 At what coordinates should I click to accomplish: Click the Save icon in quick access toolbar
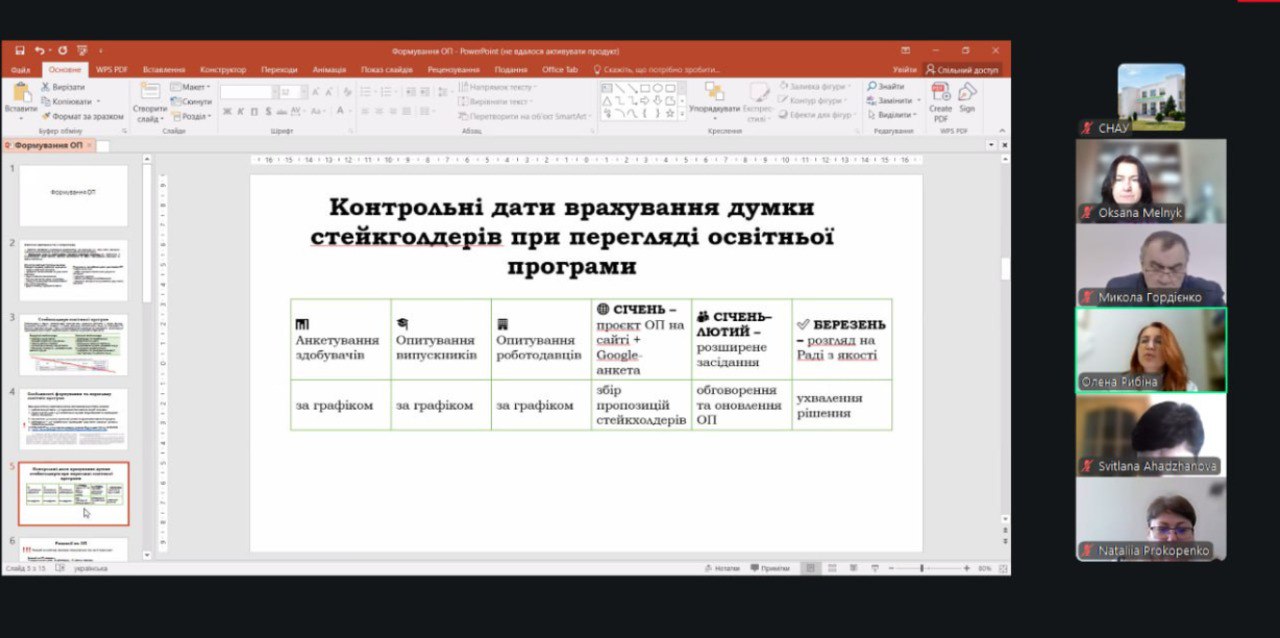(x=20, y=50)
